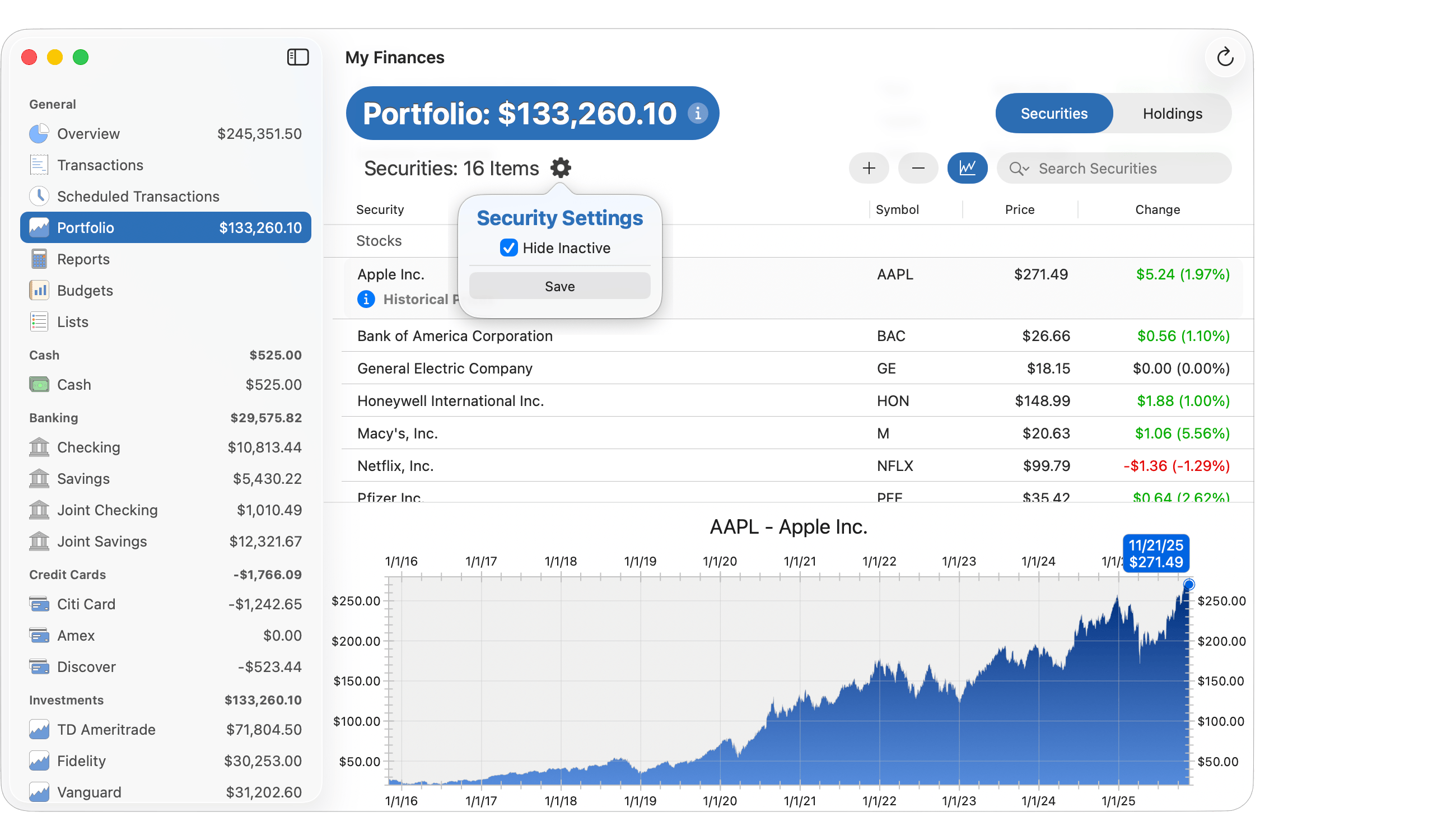1456x840 pixels.
Task: Open the TD Ameritrade investment account
Action: (106, 729)
